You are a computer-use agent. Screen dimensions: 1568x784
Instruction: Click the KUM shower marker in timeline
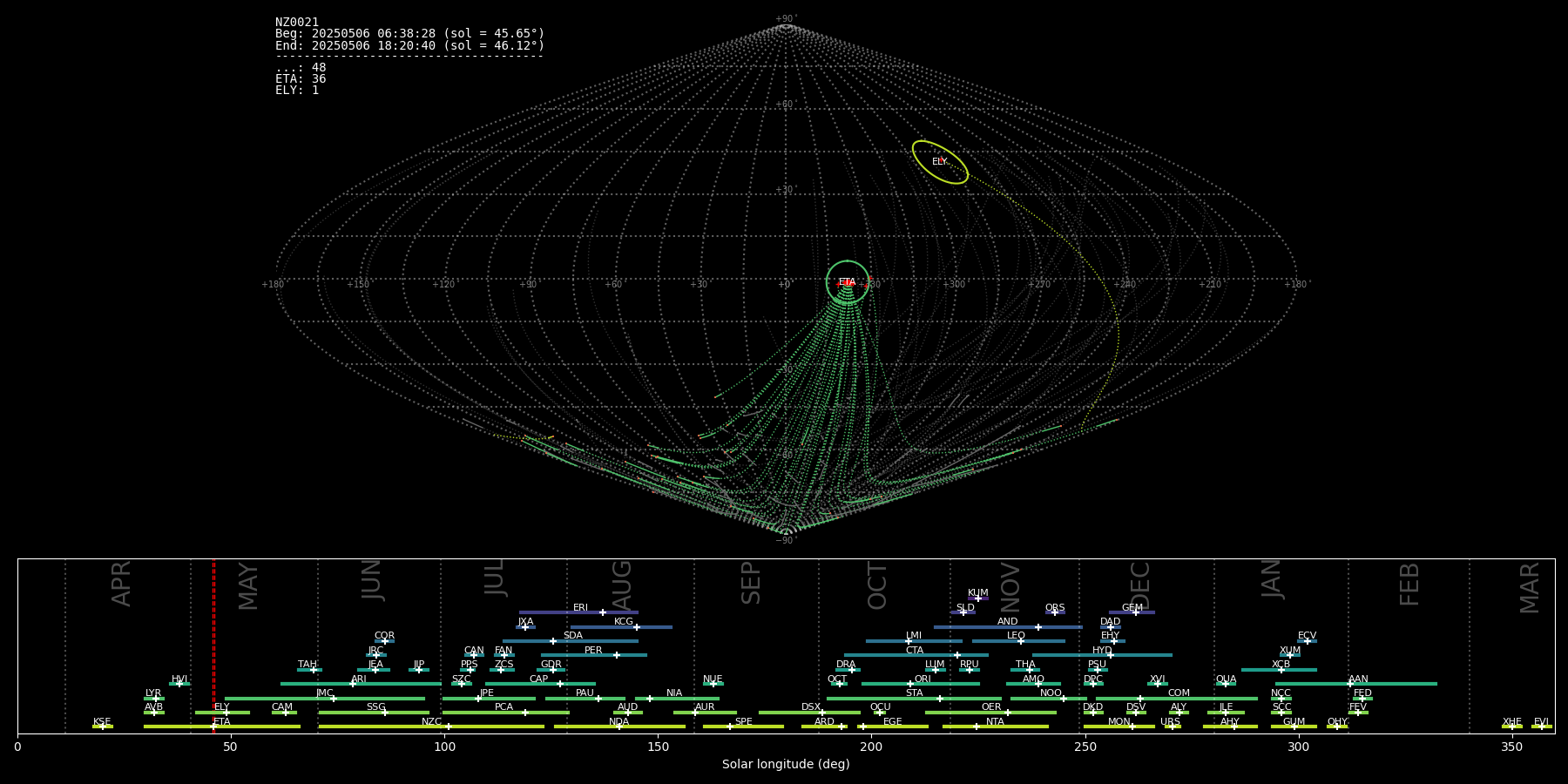(x=977, y=598)
